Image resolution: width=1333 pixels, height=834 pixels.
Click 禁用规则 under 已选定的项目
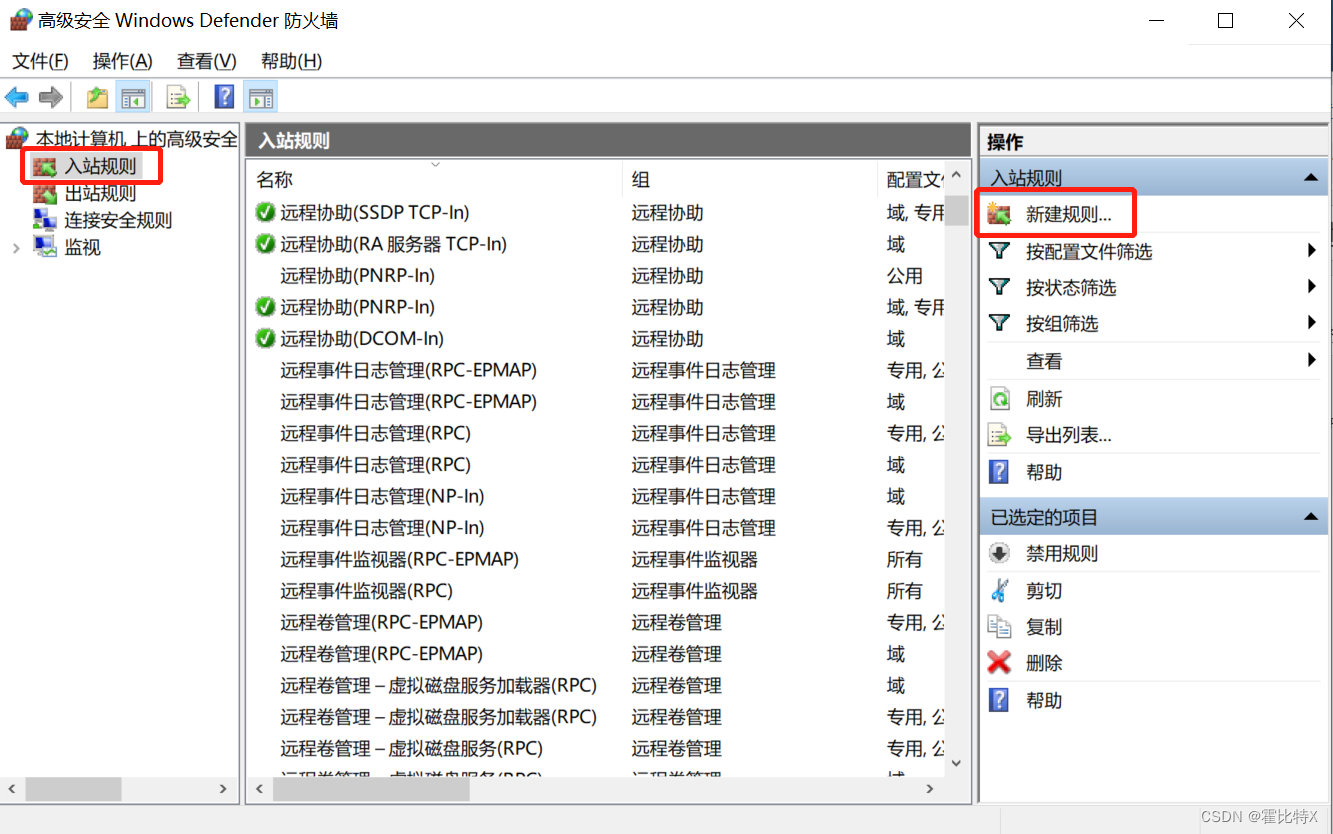tap(1062, 553)
